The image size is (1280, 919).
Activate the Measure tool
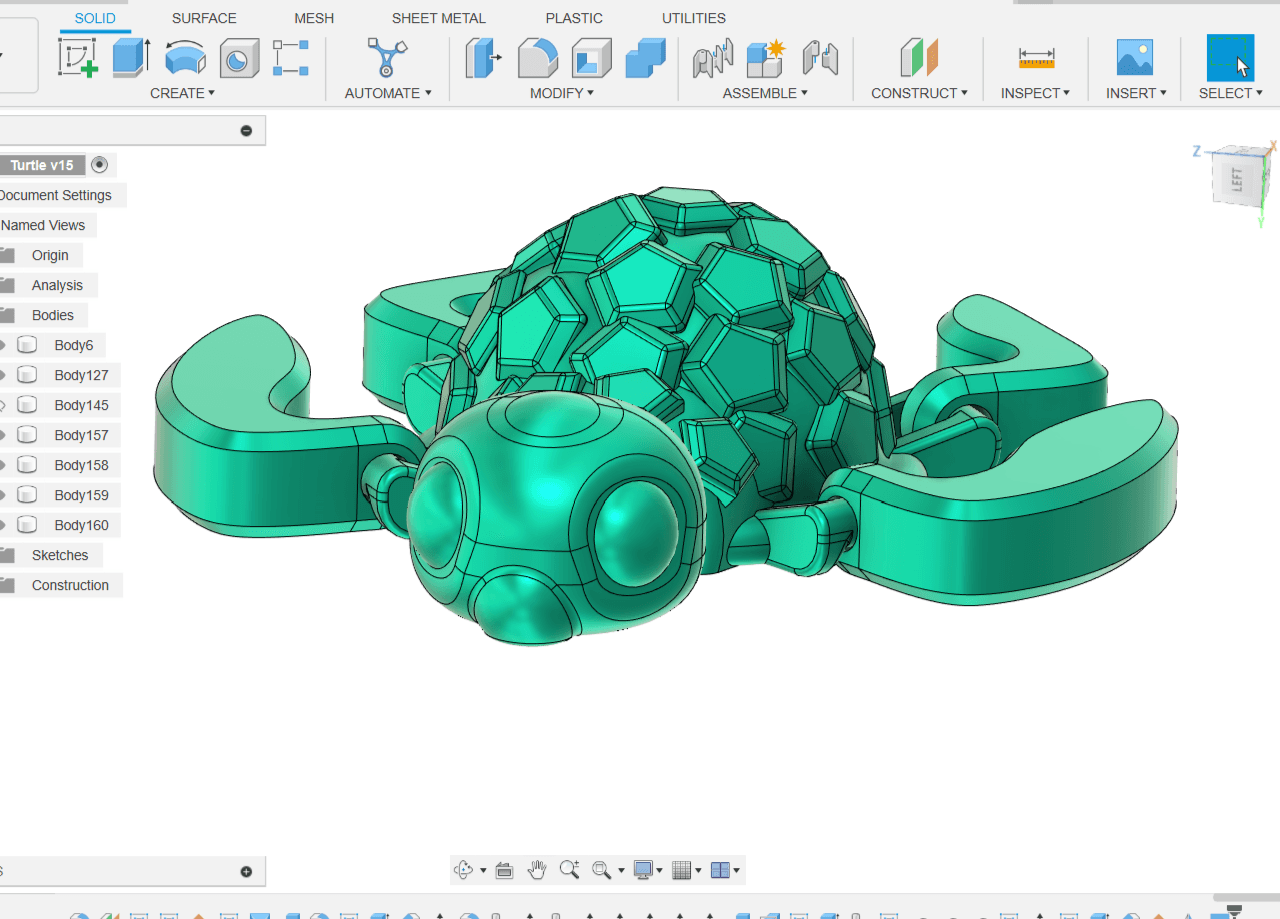(x=1037, y=58)
